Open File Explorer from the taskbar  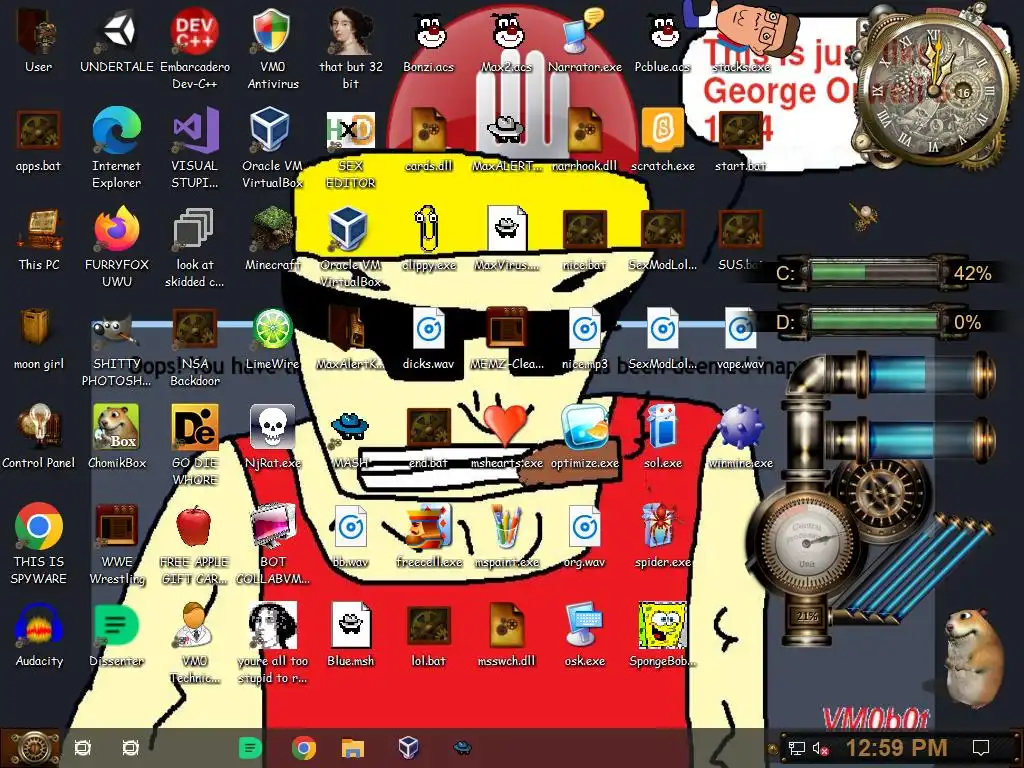point(353,748)
